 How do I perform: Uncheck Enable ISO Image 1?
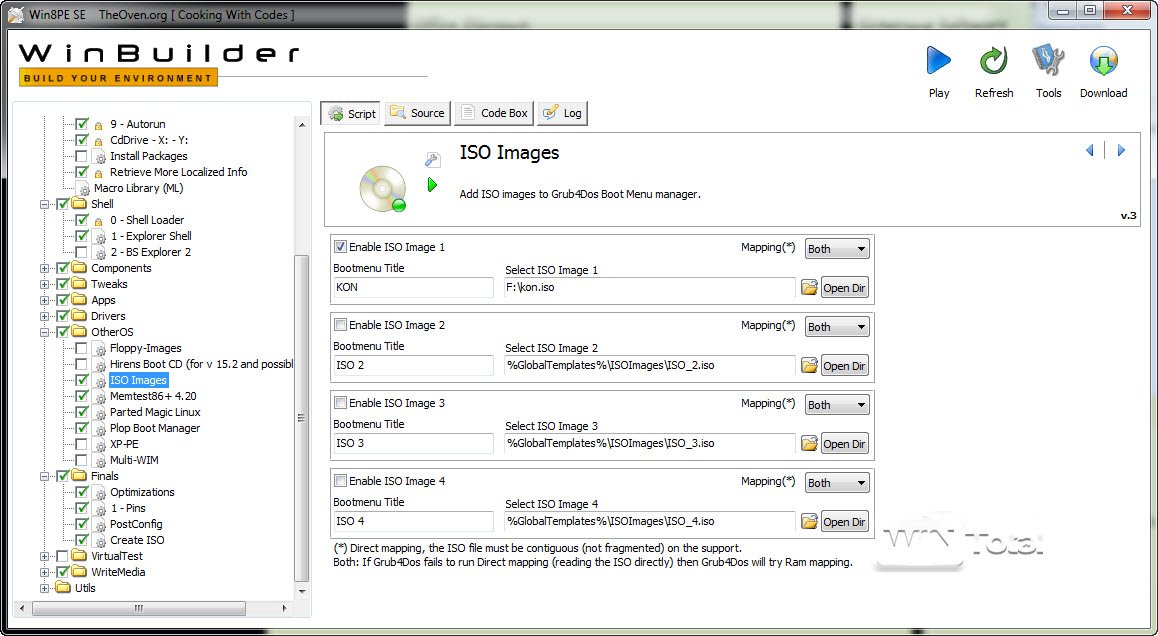pyautogui.click(x=340, y=247)
